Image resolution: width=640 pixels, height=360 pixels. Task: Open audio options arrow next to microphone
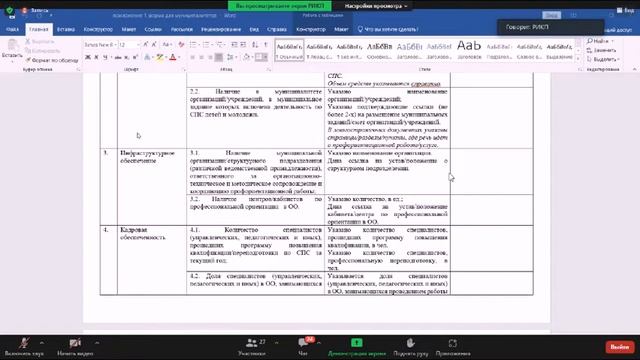click(x=42, y=343)
